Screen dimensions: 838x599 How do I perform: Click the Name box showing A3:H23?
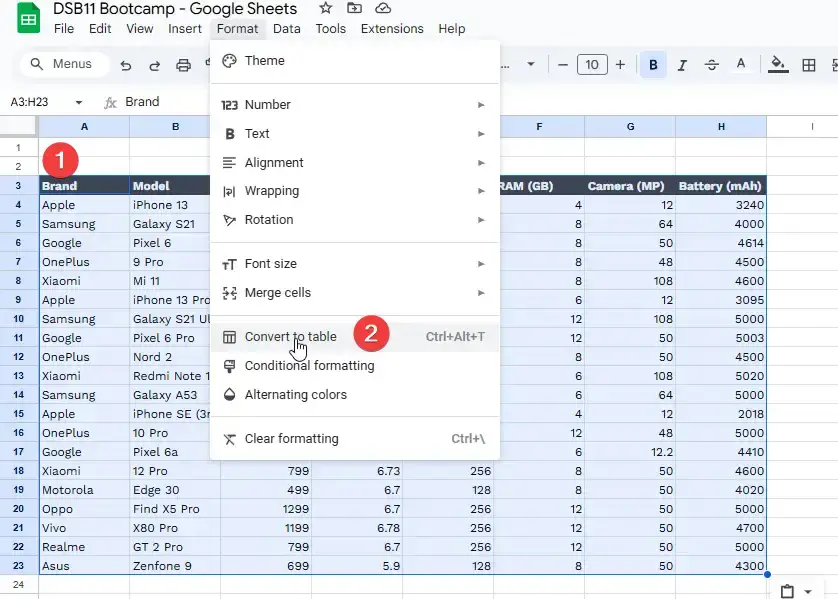pyautogui.click(x=30, y=102)
